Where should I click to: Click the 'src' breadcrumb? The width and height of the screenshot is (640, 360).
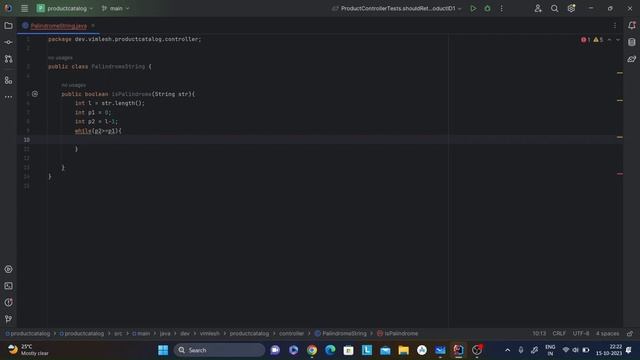coord(118,333)
